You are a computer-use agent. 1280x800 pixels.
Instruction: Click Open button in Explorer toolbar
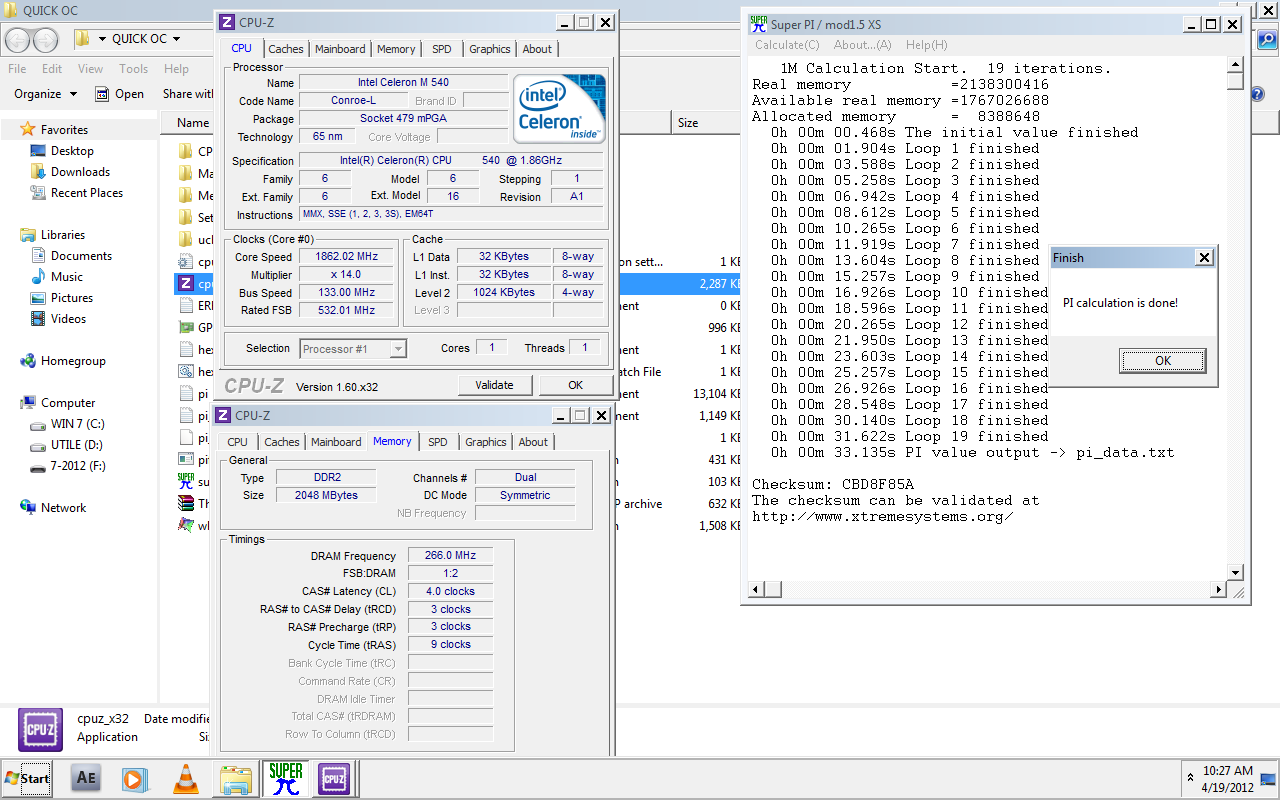(120, 94)
